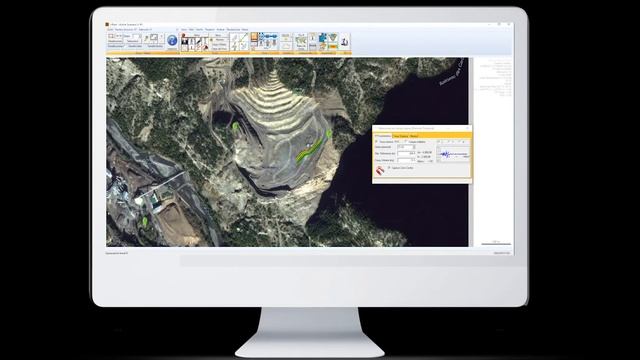This screenshot has height=360, width=640.
Task: Click the blue puzzle piece icon
Action: (x=323, y=38)
